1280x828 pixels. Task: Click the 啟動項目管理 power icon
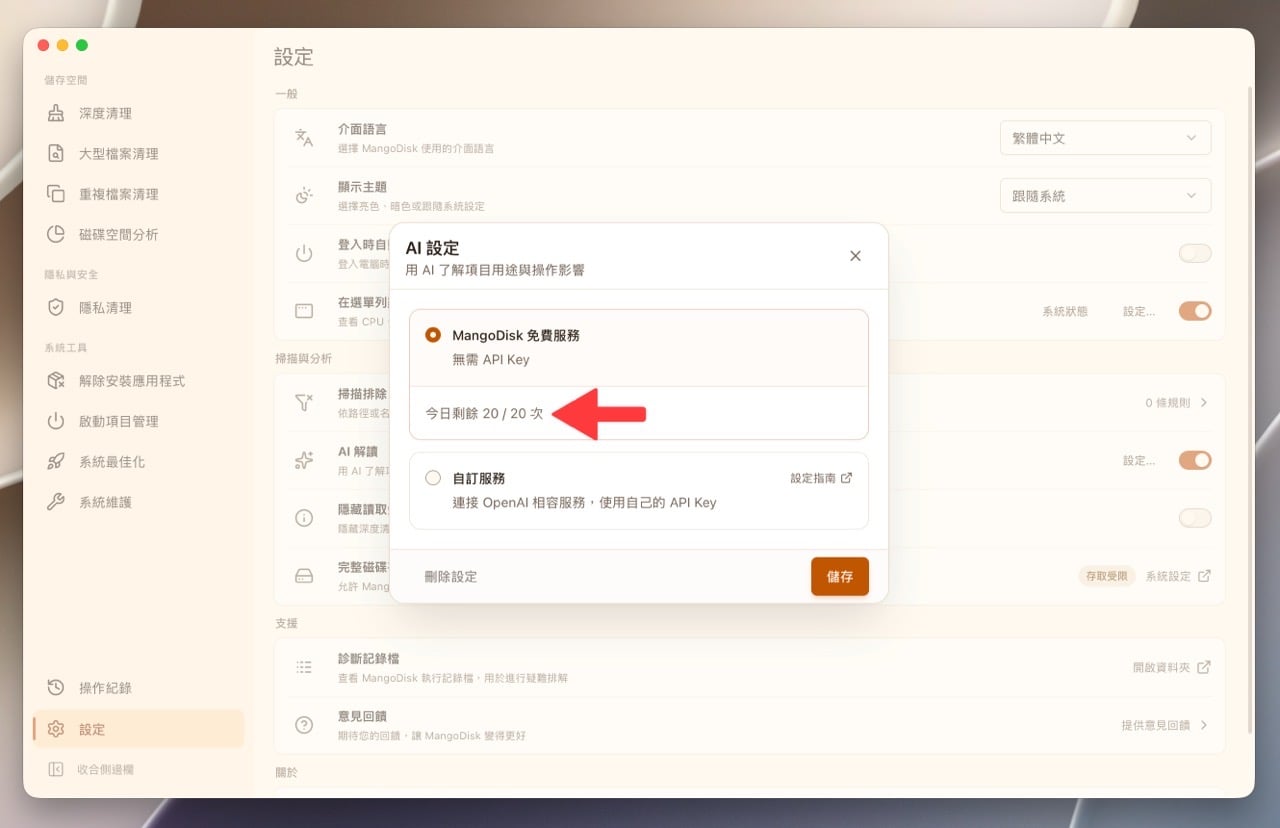coord(56,421)
